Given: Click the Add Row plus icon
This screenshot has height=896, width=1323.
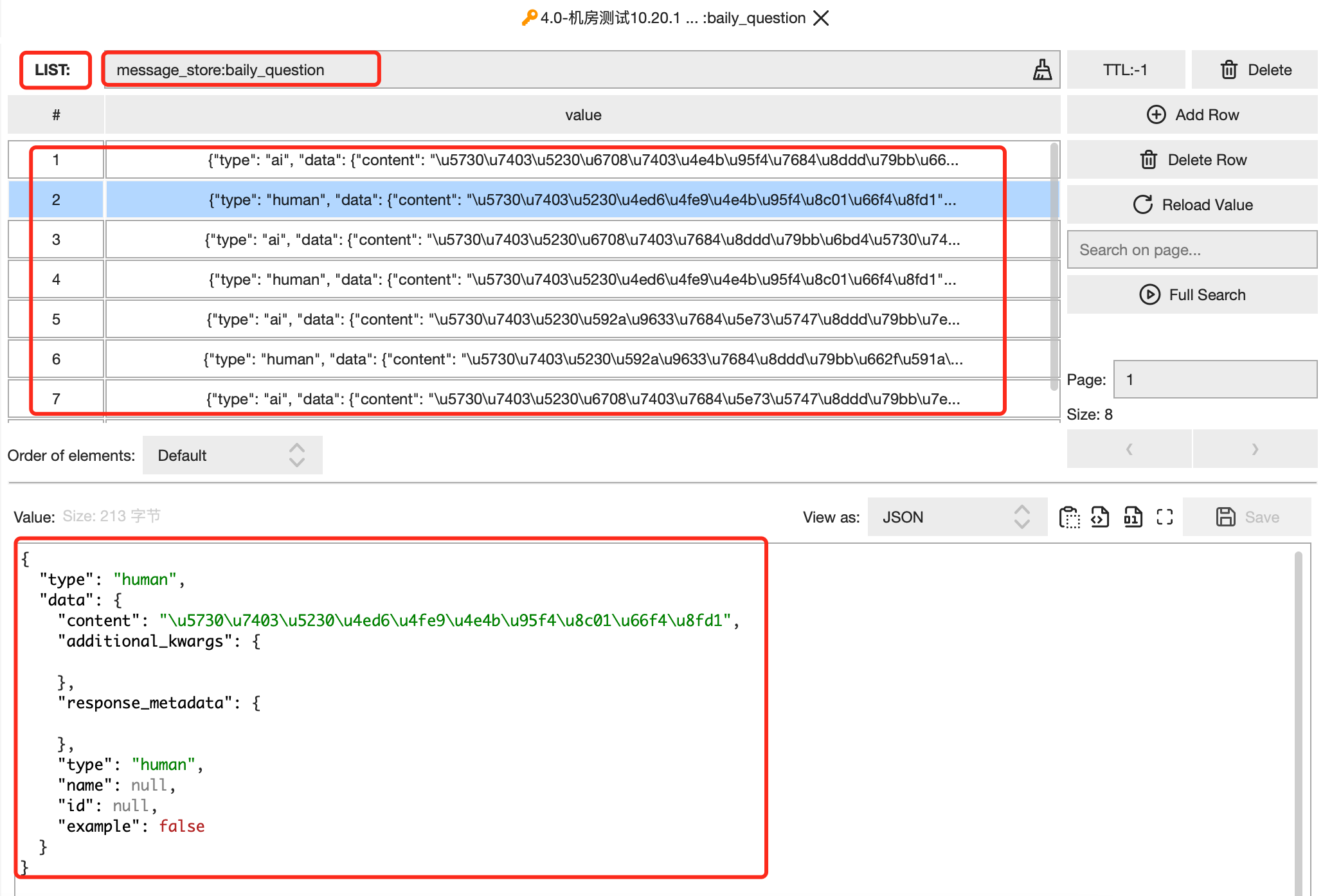Looking at the screenshot, I should coord(1156,114).
